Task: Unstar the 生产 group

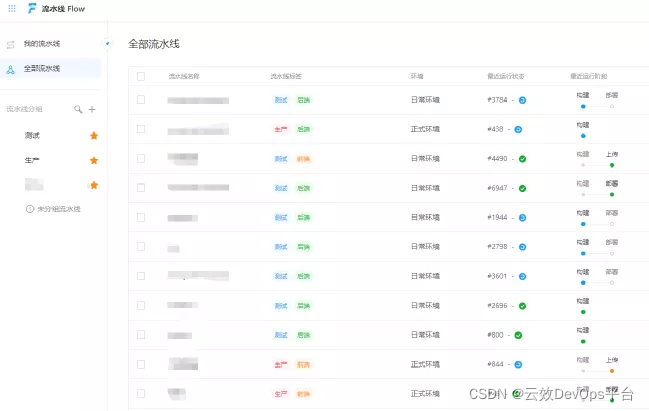Action: (x=94, y=160)
